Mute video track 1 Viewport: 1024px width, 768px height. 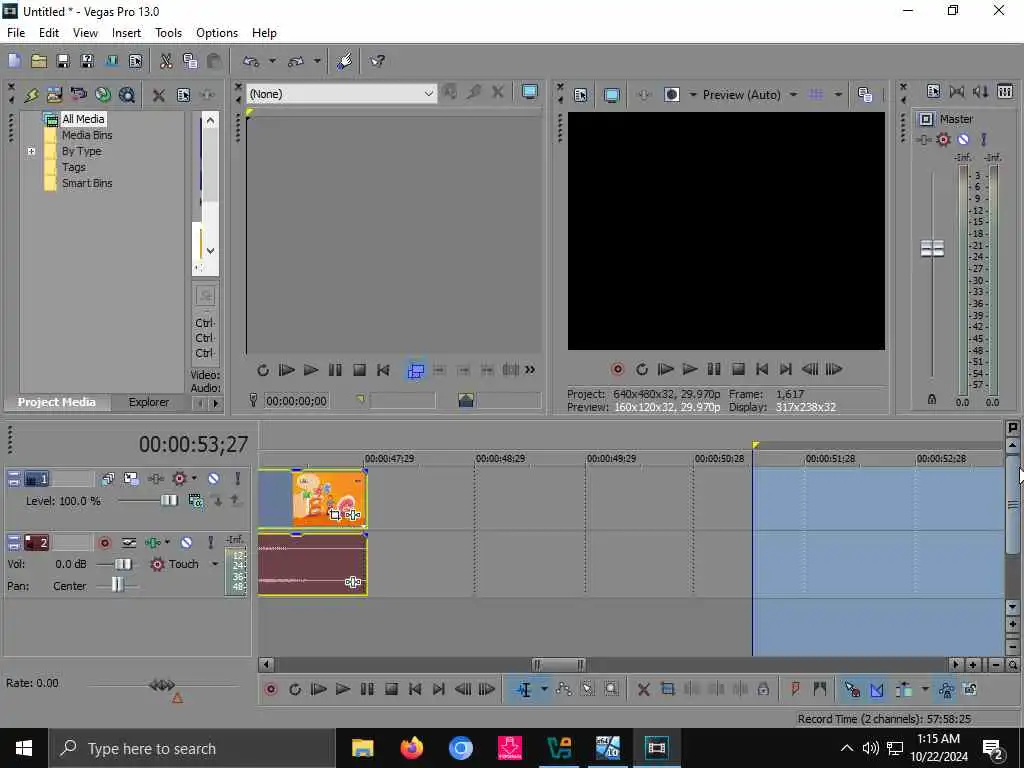coord(214,479)
